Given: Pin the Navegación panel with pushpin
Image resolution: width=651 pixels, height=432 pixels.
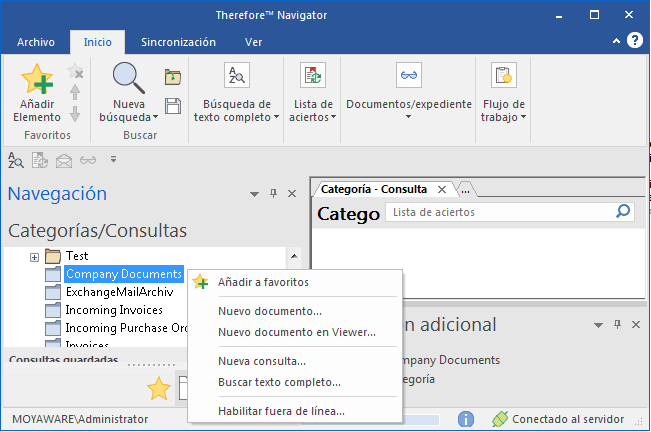Looking at the screenshot, I should tap(273, 194).
